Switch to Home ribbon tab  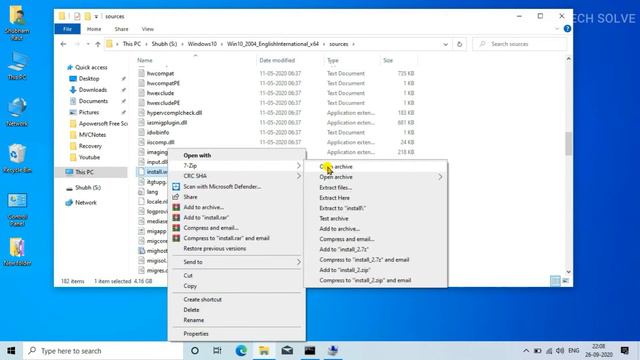pyautogui.click(x=94, y=29)
